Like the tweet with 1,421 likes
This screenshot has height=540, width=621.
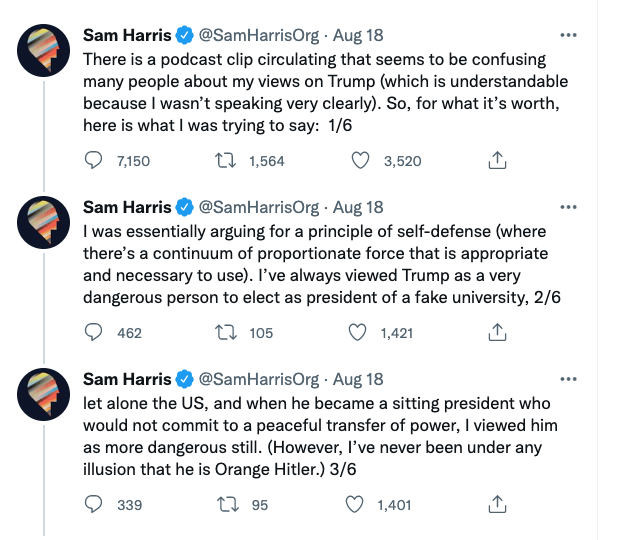coord(357,333)
